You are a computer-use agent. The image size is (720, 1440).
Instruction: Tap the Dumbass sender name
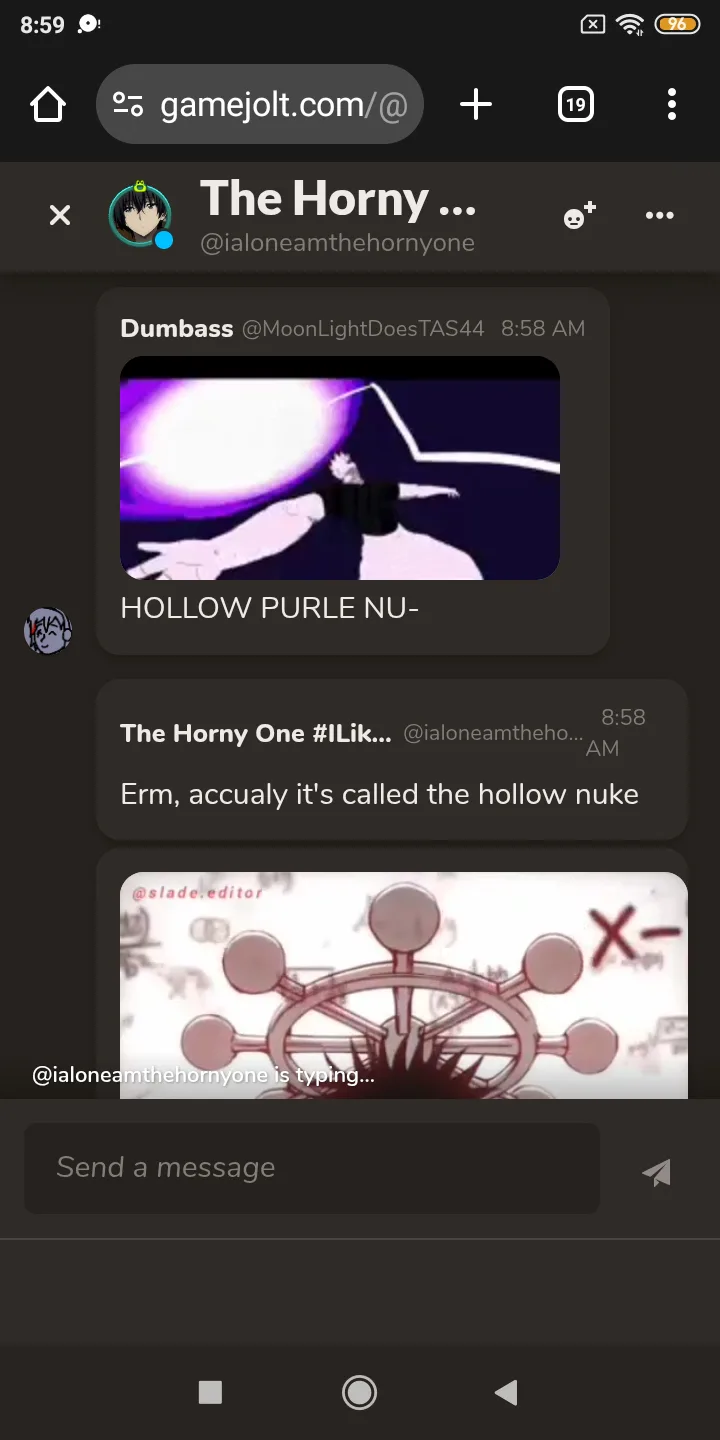[x=177, y=328]
